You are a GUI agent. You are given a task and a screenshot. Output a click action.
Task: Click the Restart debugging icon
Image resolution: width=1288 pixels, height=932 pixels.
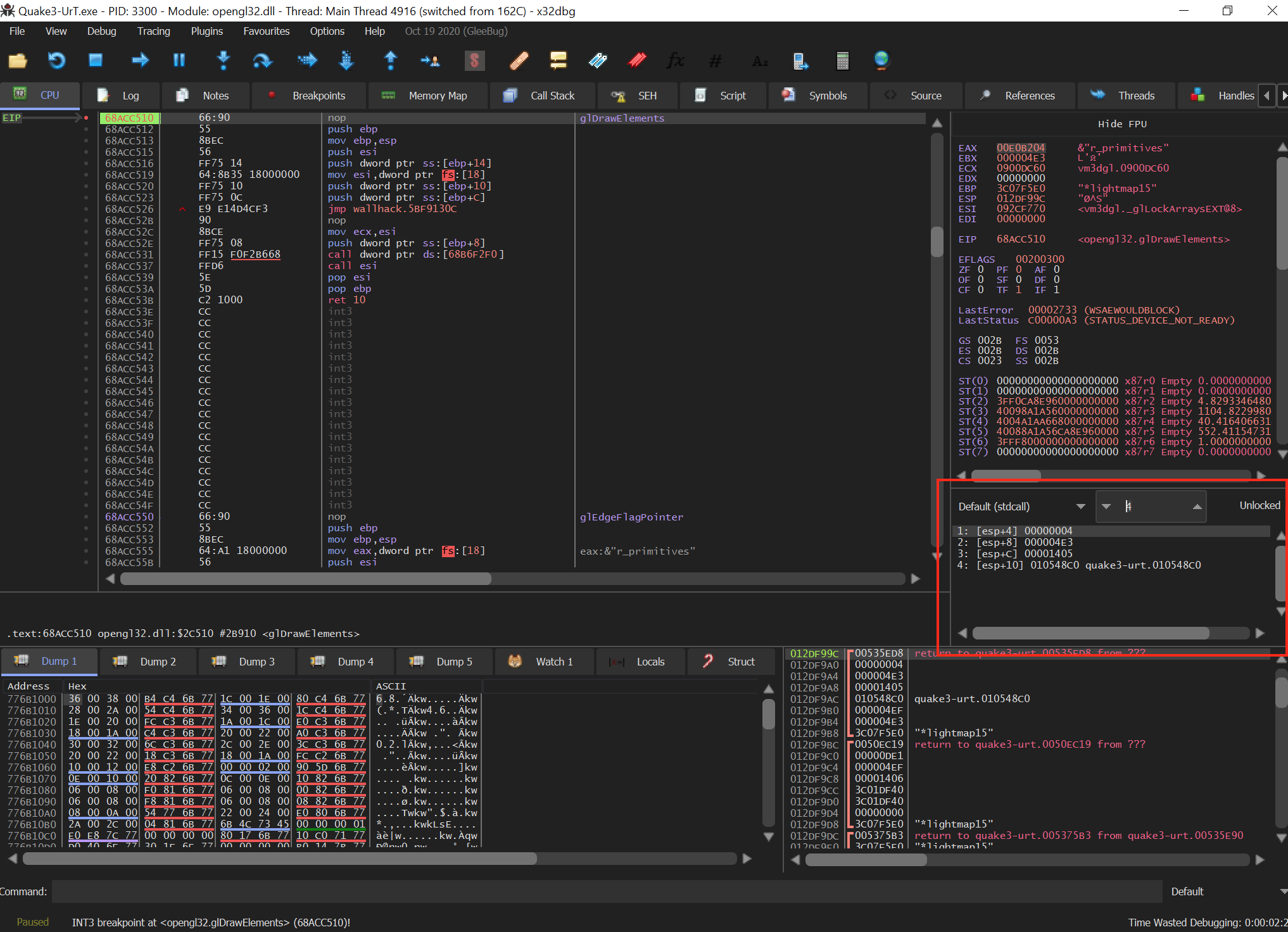pos(56,61)
